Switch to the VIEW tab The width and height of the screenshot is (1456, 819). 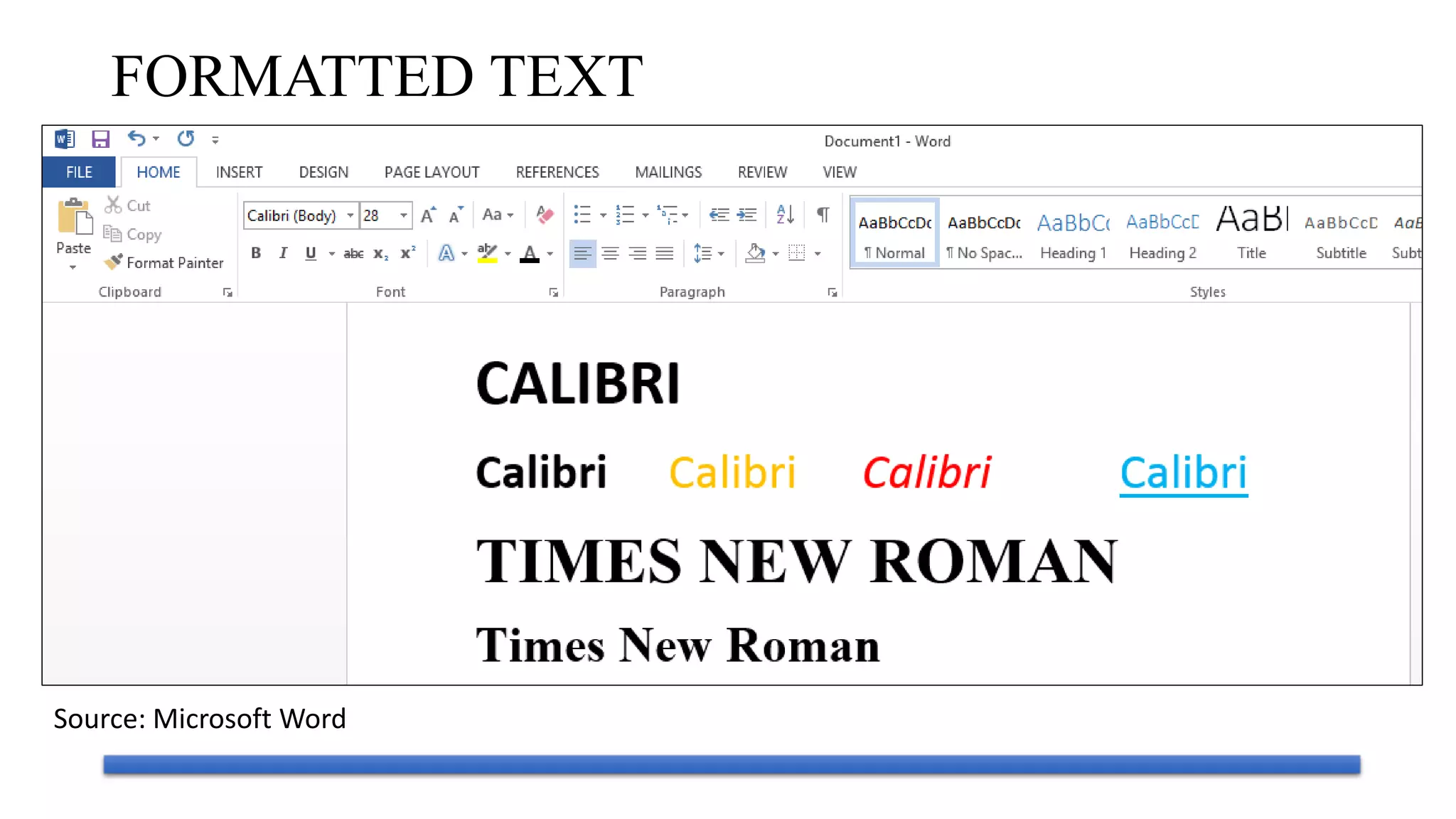tap(840, 172)
